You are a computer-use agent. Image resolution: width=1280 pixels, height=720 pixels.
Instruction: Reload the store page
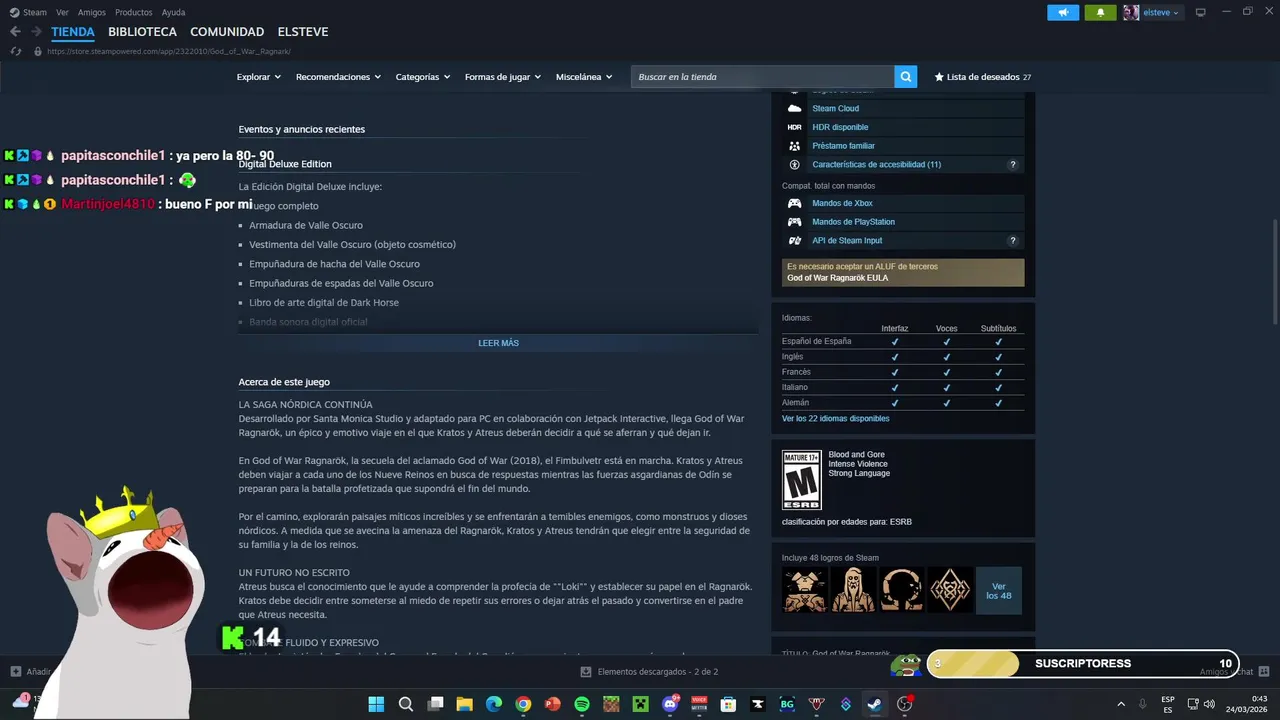tap(15, 51)
